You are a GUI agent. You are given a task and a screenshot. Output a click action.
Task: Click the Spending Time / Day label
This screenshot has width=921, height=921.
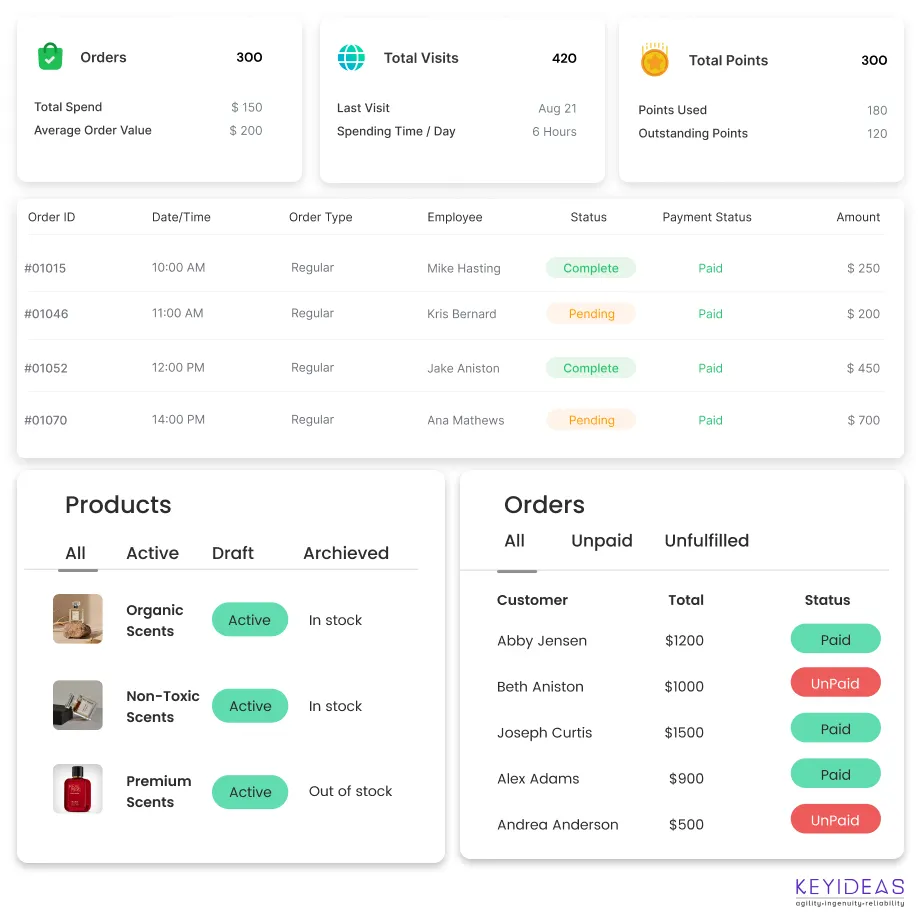396,132
